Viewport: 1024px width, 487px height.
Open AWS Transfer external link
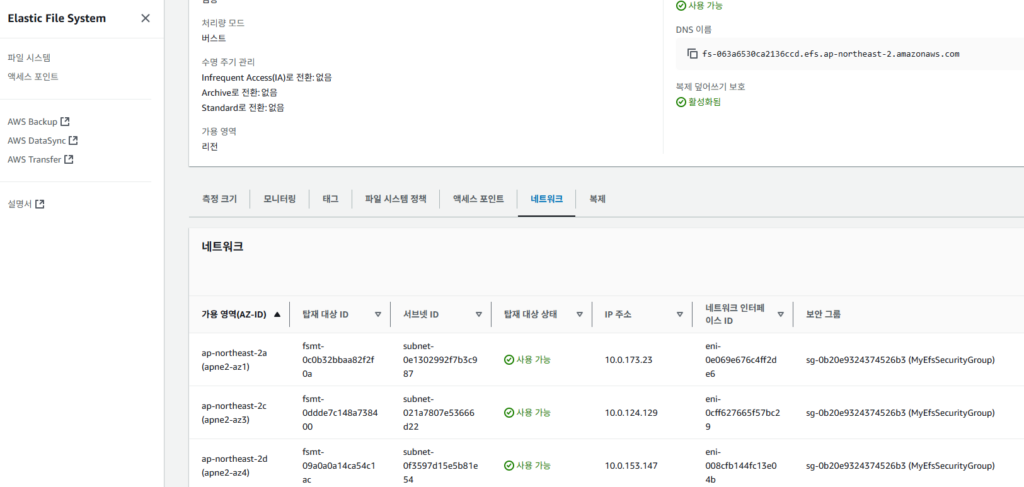tap(40, 159)
